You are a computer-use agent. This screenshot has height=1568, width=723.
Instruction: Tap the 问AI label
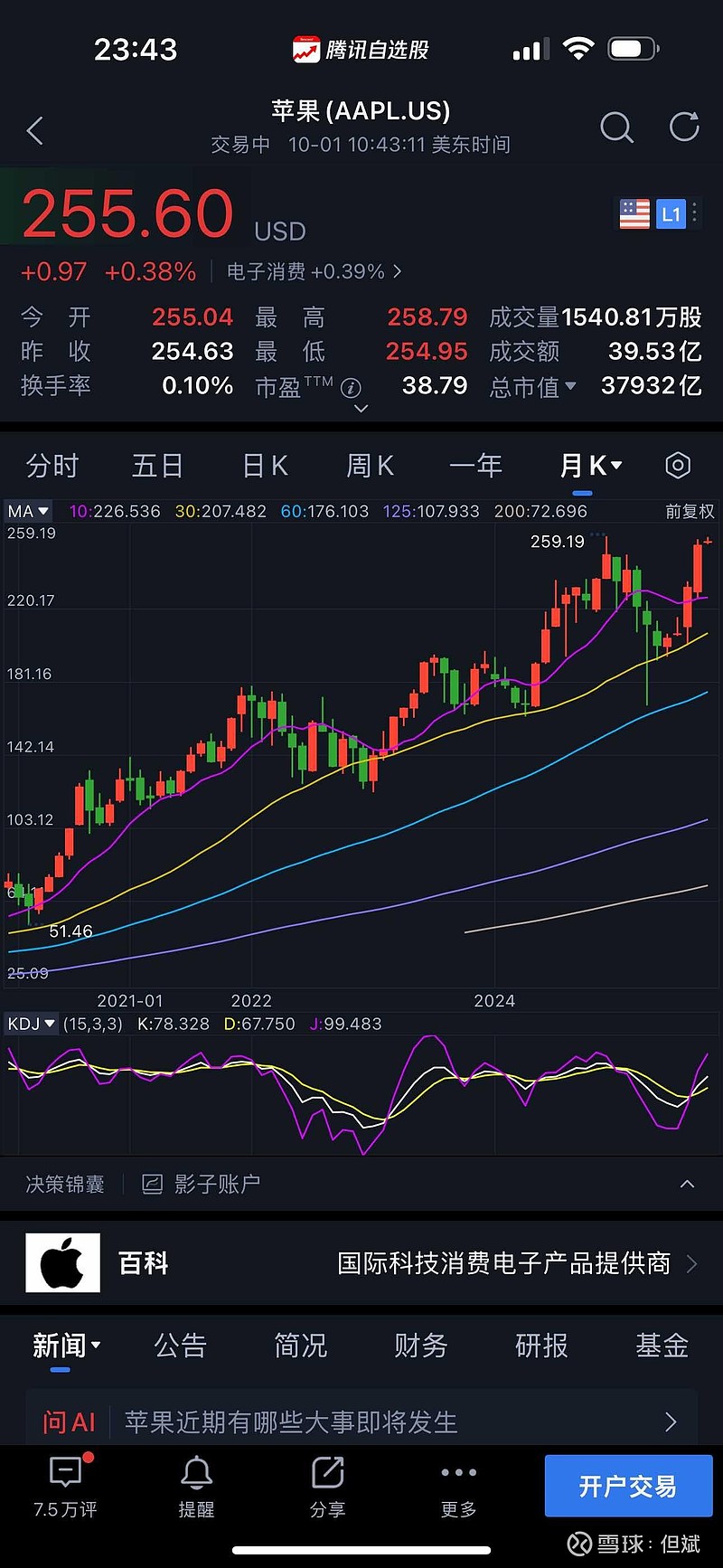pos(69,1422)
